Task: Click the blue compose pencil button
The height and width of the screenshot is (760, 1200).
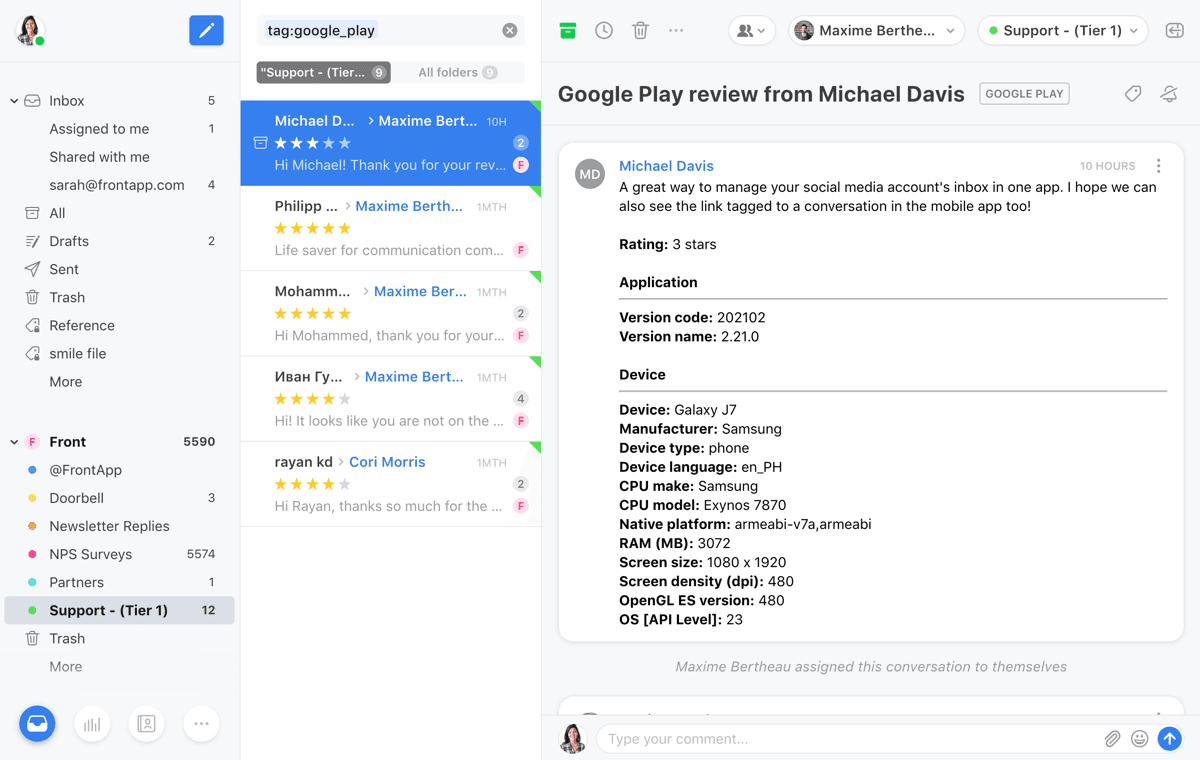Action: tap(206, 30)
